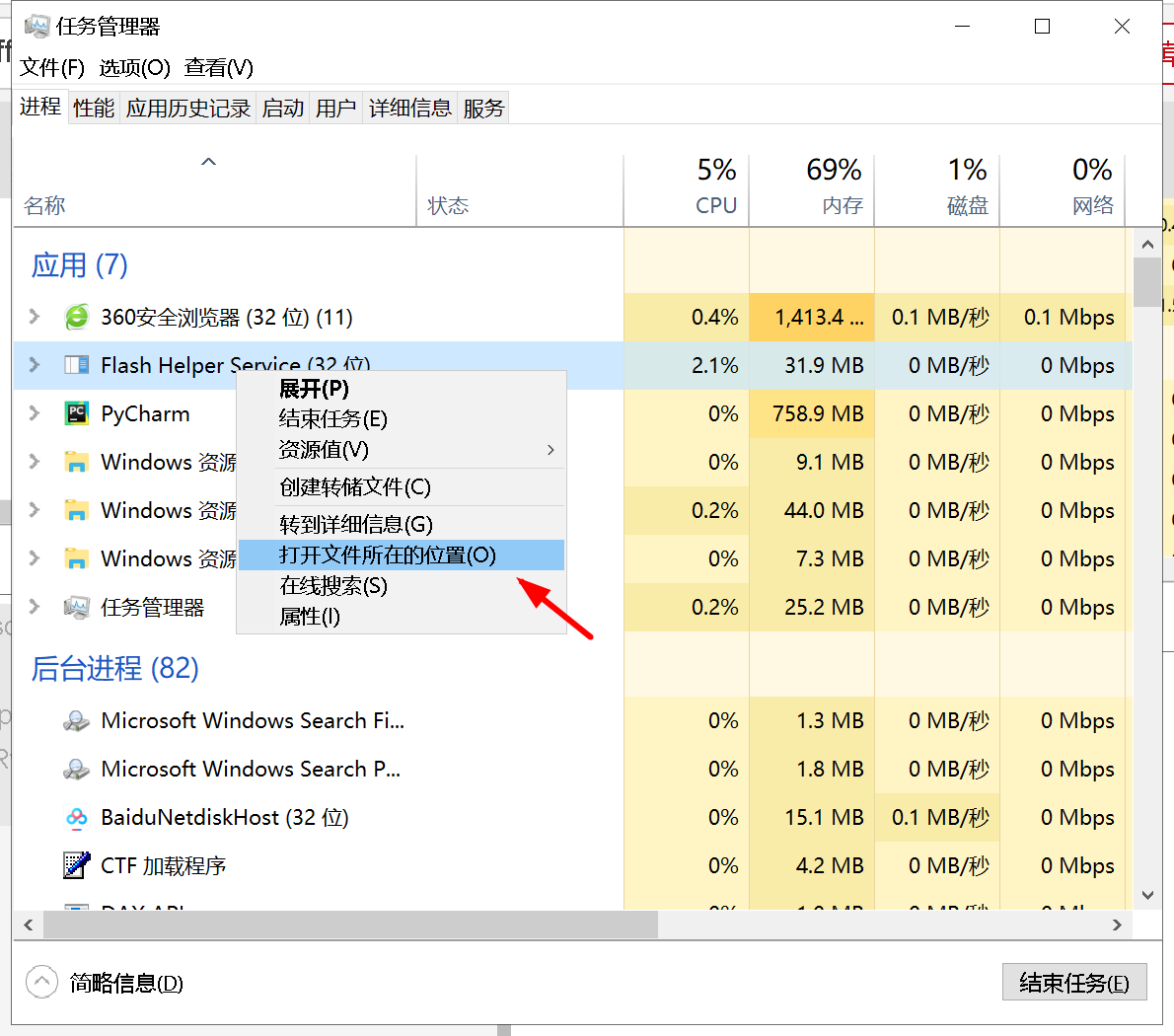This screenshot has height=1036, width=1174.
Task: Click the Microsoft Windows Search P... icon
Action: coord(76,769)
